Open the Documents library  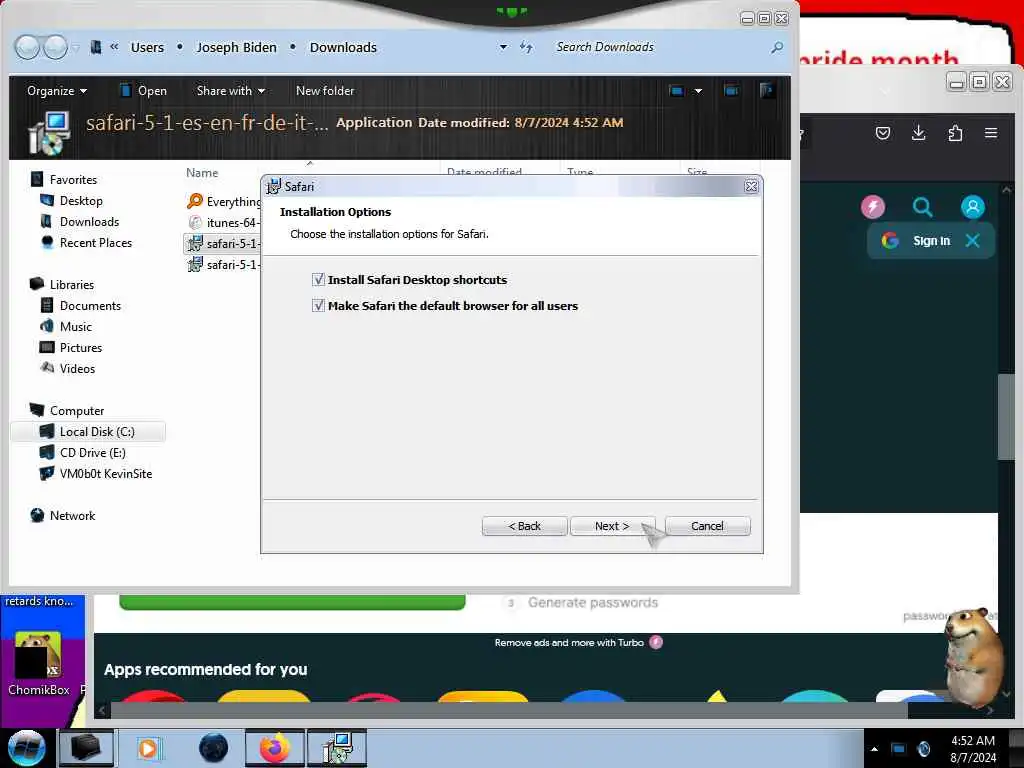tap(80, 306)
